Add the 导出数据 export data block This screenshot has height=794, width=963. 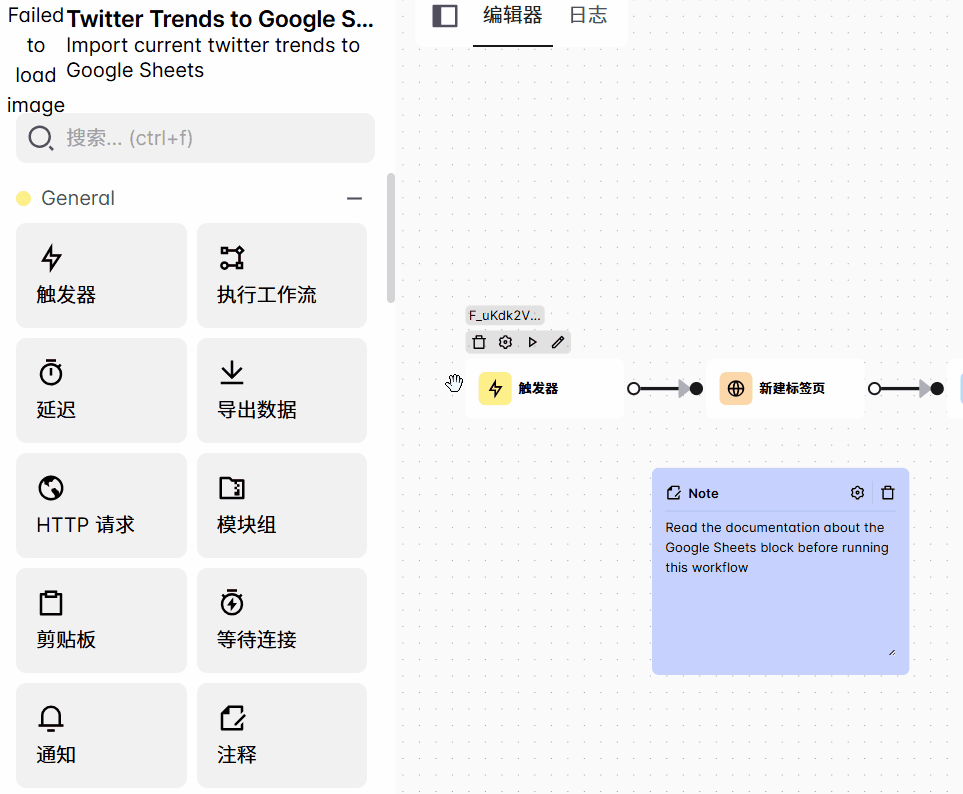(x=282, y=390)
